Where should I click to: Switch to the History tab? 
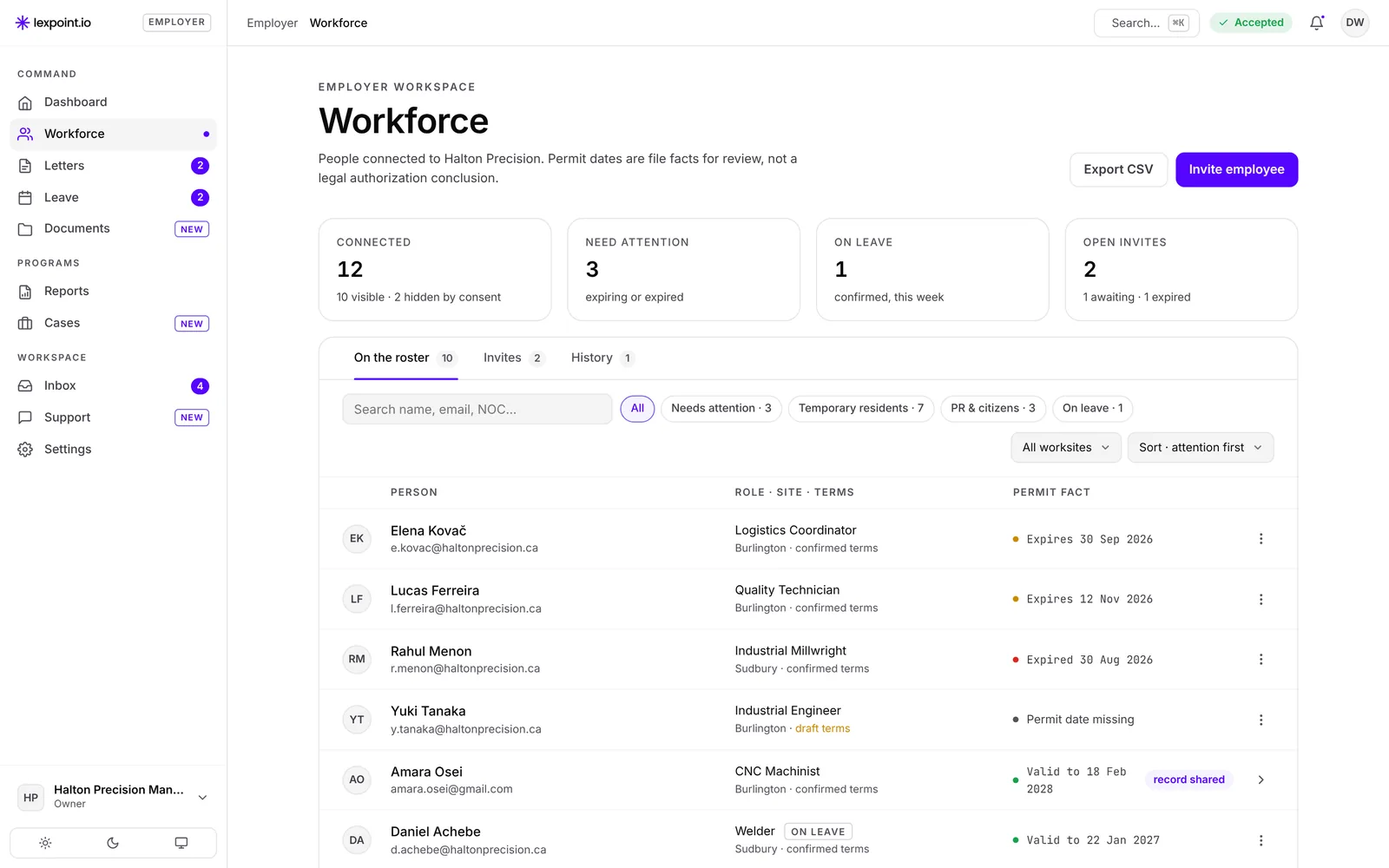point(602,358)
